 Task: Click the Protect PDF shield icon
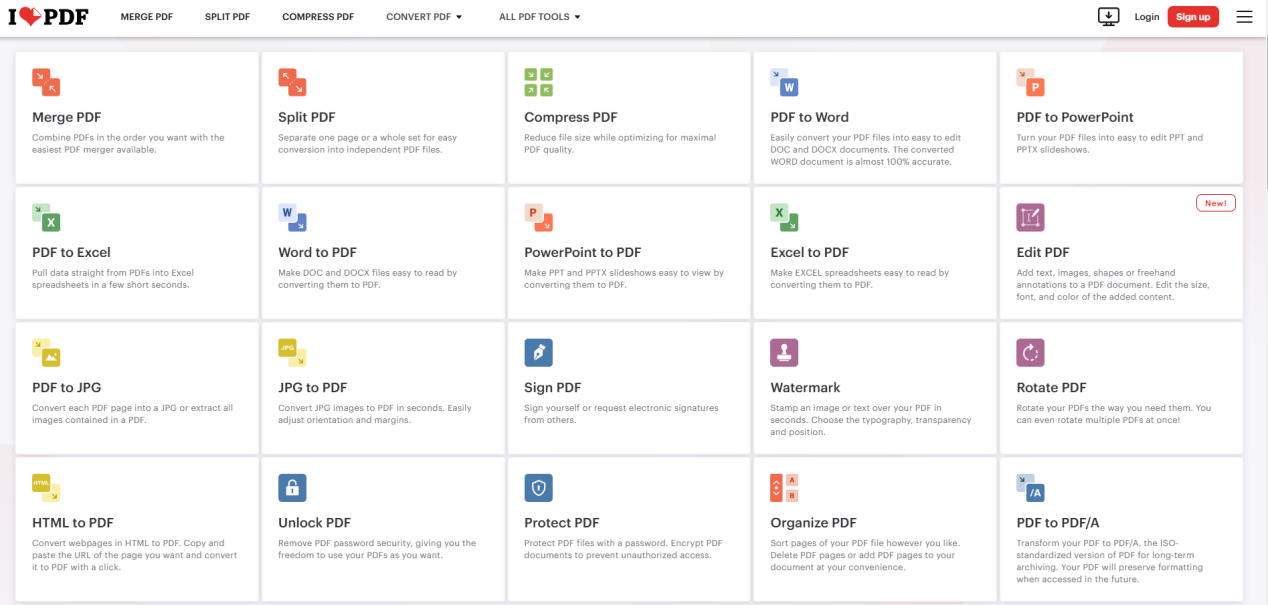click(x=538, y=487)
